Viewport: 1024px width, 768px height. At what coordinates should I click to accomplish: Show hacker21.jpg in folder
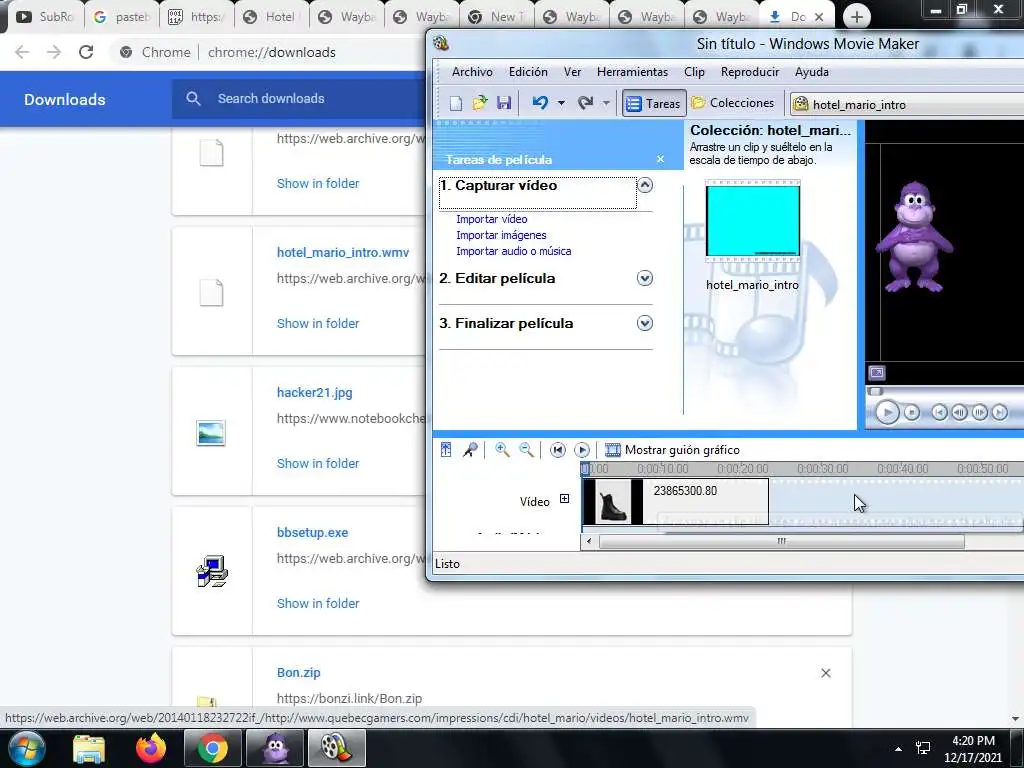pos(318,464)
